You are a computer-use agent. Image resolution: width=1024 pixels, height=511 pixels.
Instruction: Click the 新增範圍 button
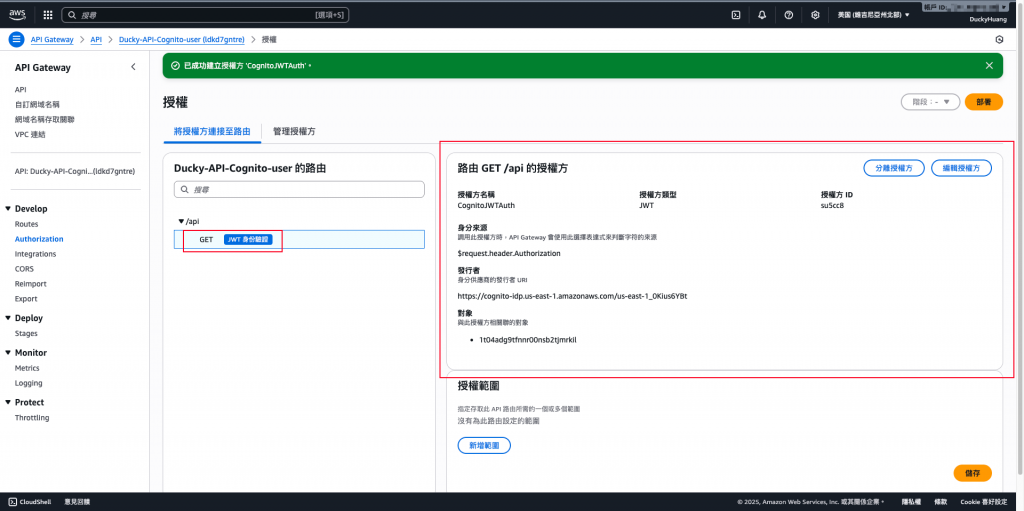484,445
